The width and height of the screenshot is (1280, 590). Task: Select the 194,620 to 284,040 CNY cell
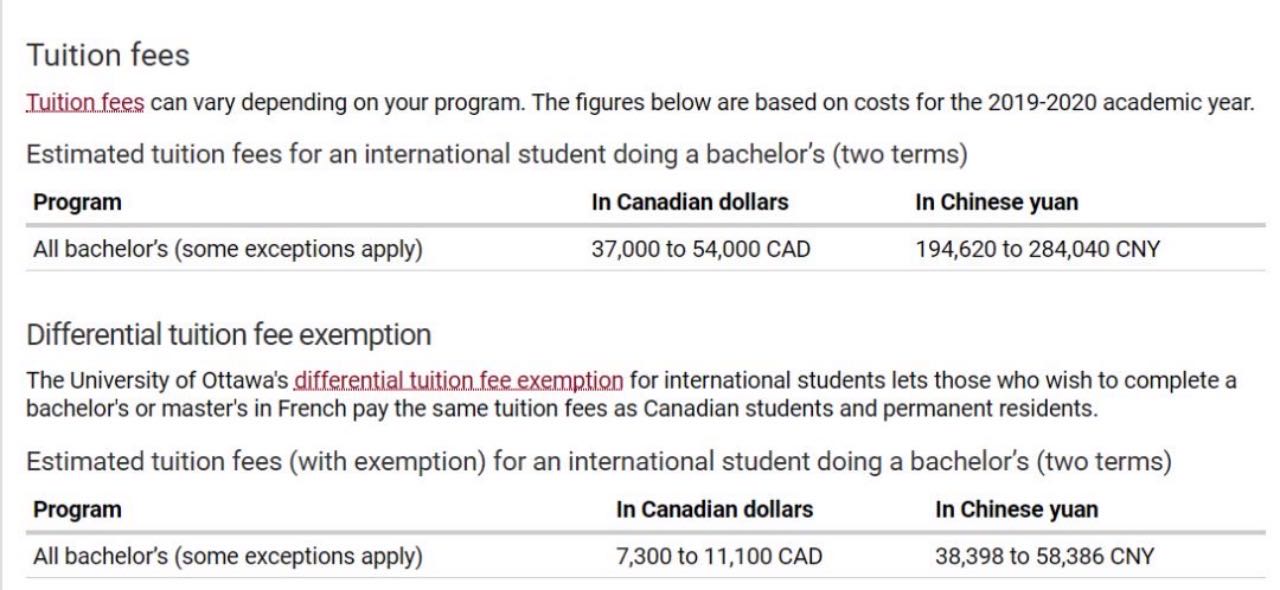pyautogui.click(x=1038, y=249)
